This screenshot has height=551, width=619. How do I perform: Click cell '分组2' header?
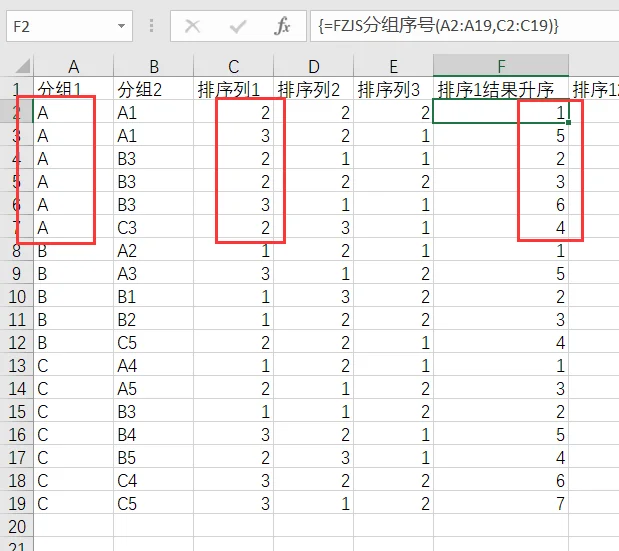154,88
